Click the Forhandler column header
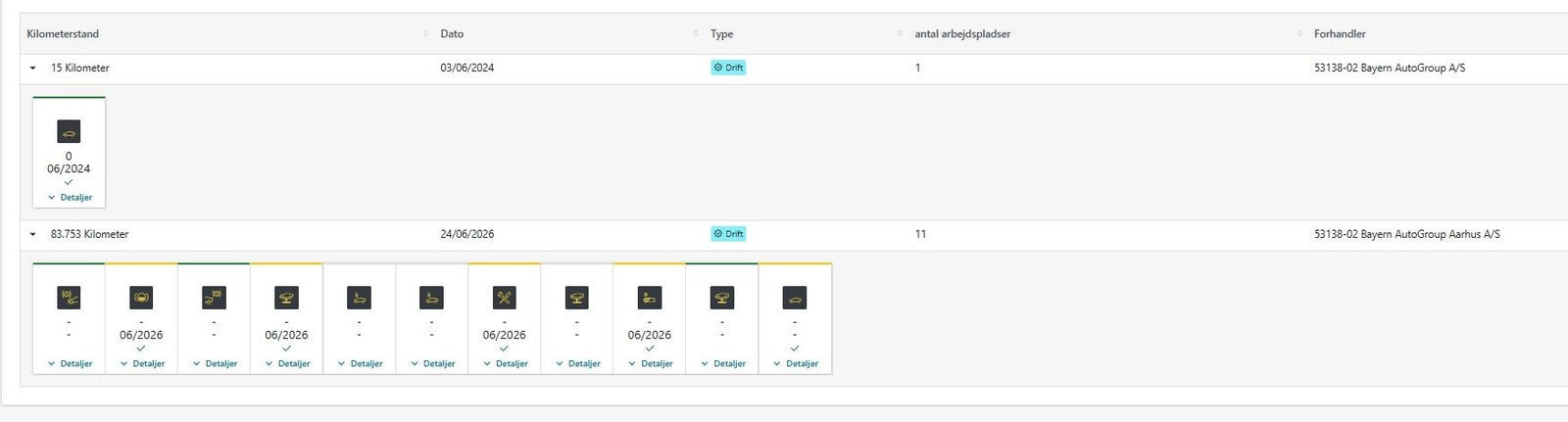Viewport: 1568px width, 422px height. click(x=1340, y=33)
